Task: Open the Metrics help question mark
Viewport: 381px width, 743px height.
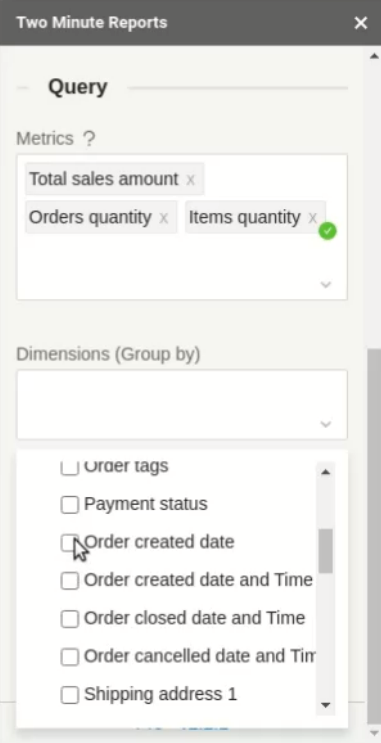Action: pos(89,139)
